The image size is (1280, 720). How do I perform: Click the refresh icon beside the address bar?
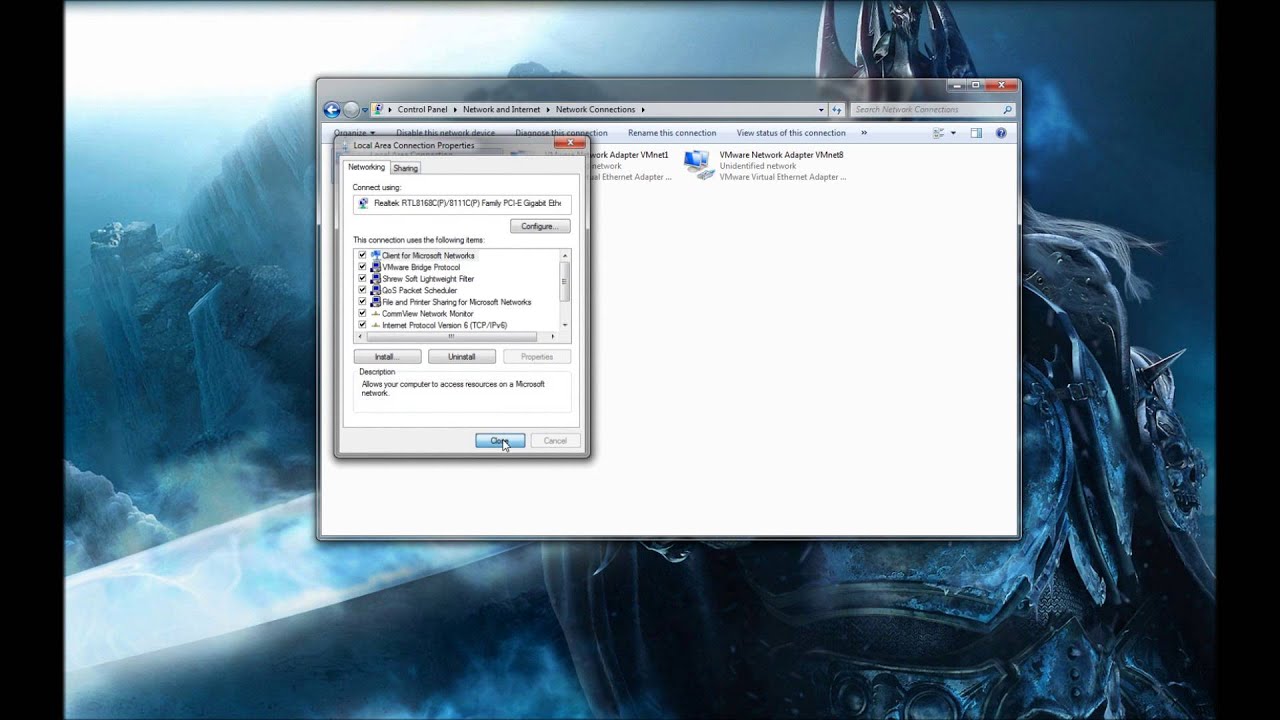click(x=837, y=110)
